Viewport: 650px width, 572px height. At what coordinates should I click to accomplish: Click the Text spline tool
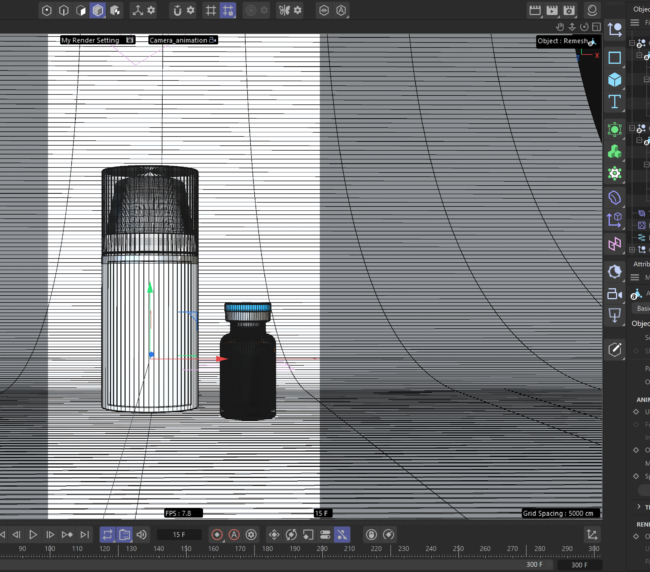tap(615, 101)
